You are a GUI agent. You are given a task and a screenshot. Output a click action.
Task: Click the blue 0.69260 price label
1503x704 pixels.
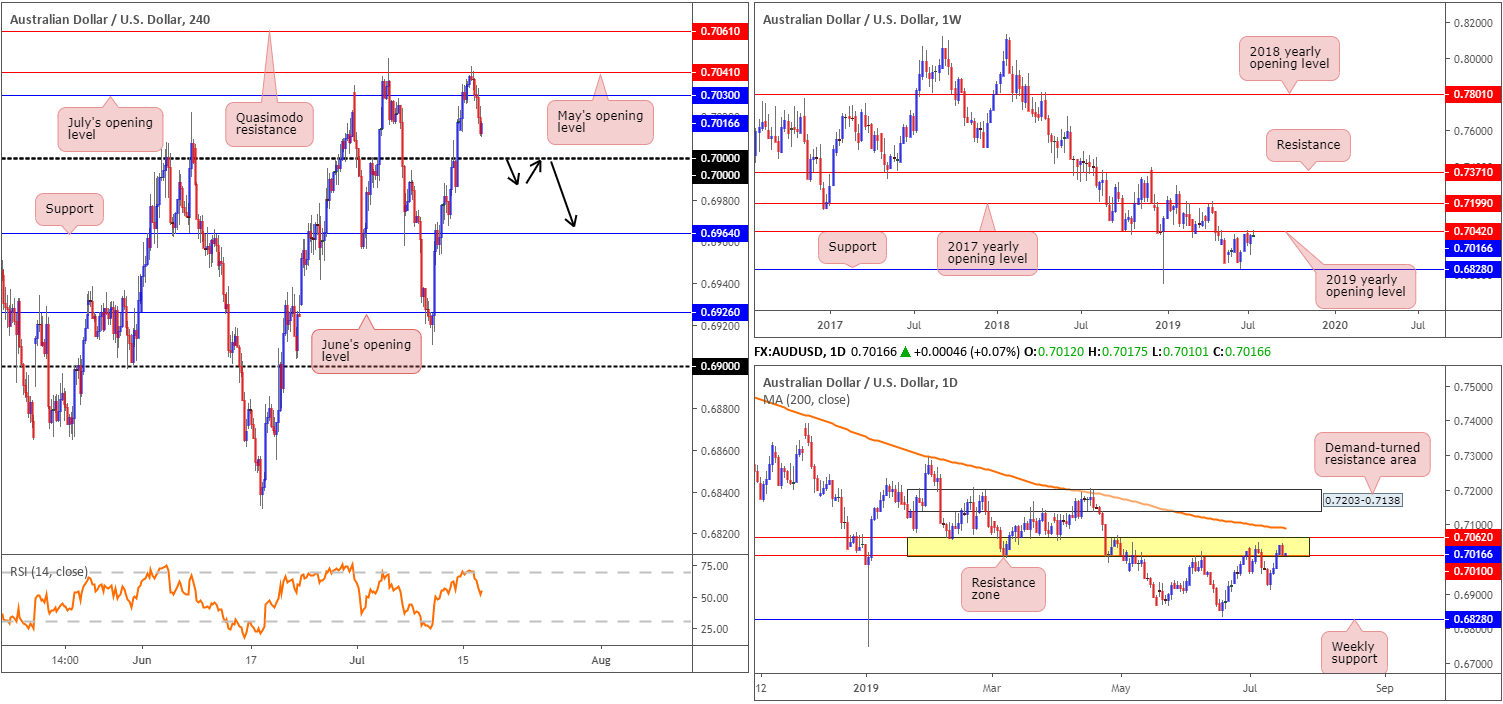(720, 312)
